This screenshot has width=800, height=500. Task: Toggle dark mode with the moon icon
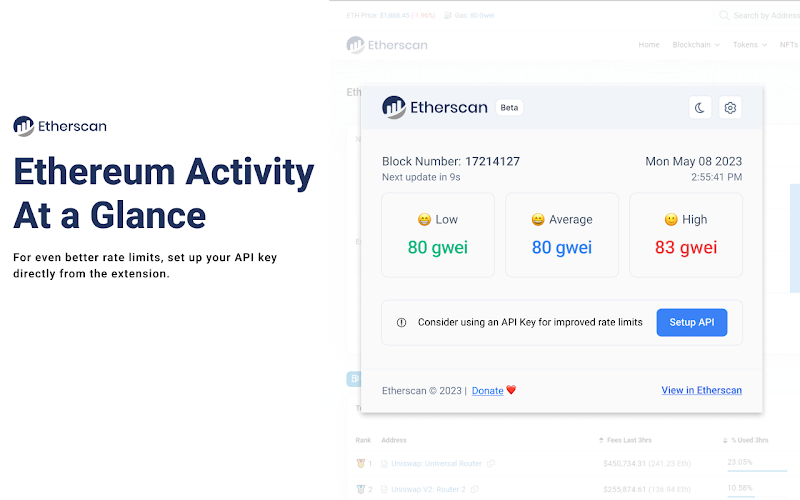[x=699, y=108]
